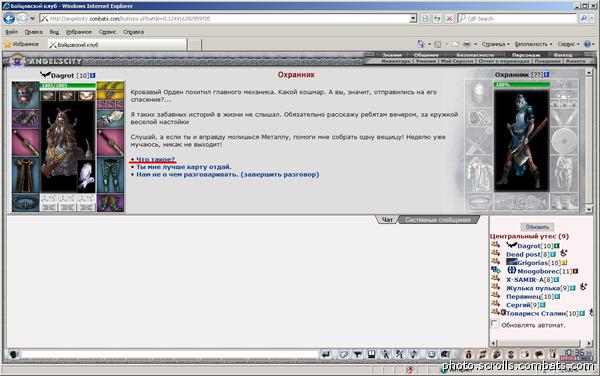Click the private message arrow beside Mnogoborec

[496, 270]
